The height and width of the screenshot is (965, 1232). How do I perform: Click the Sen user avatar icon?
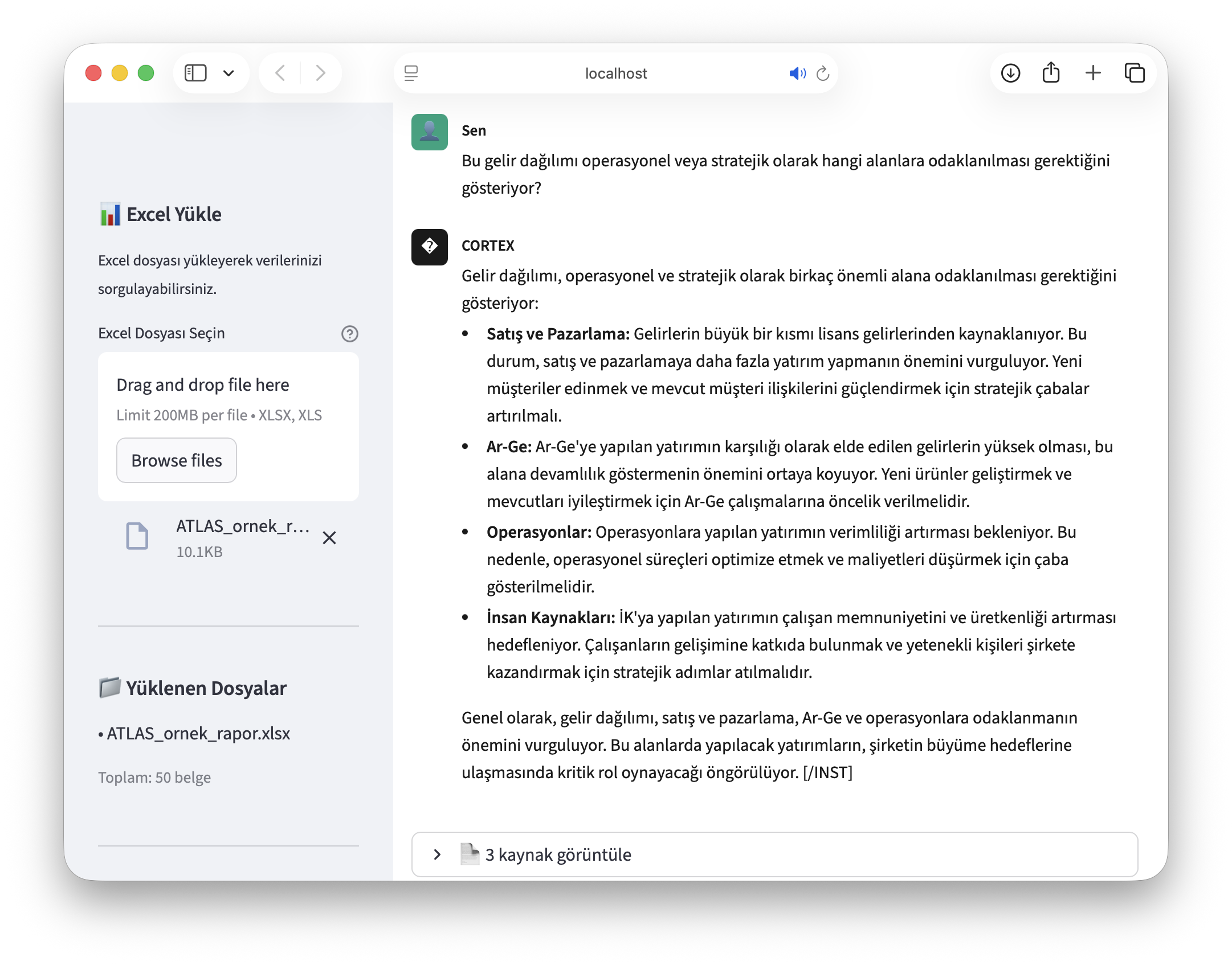[430, 131]
